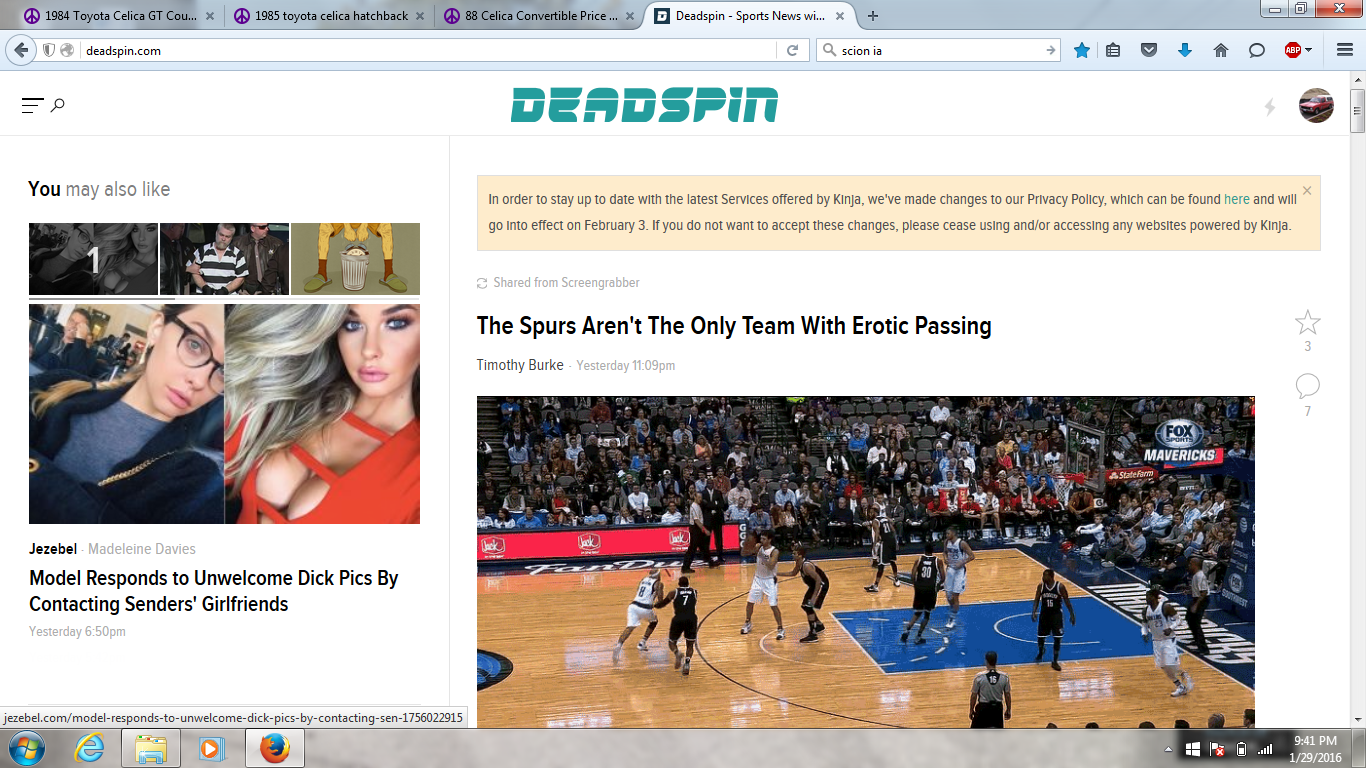The image size is (1366, 768).
Task: Open The Spurs Aren't The Only Team headline
Action: pyautogui.click(x=734, y=325)
